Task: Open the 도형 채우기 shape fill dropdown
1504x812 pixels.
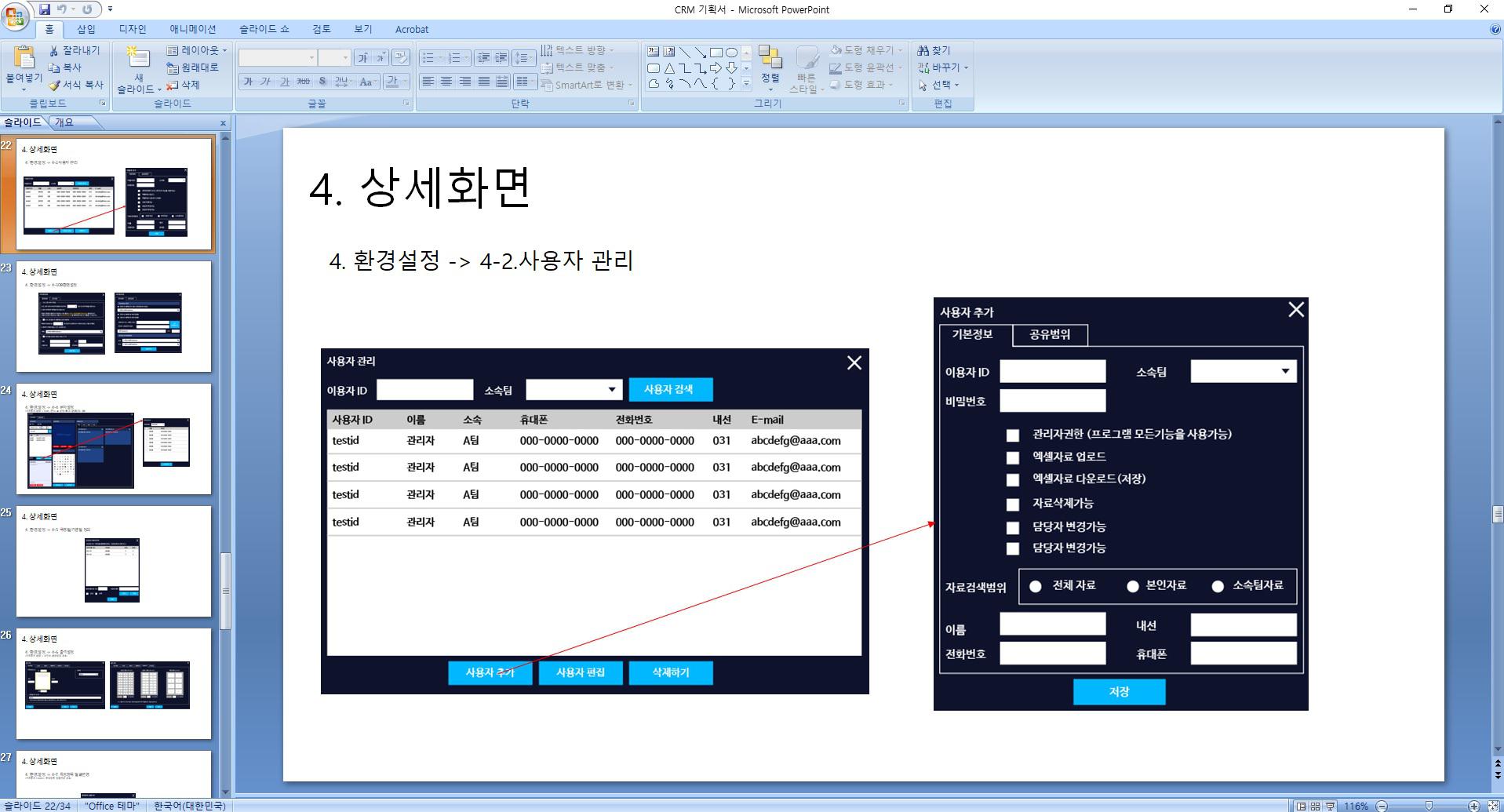Action: pos(867,50)
